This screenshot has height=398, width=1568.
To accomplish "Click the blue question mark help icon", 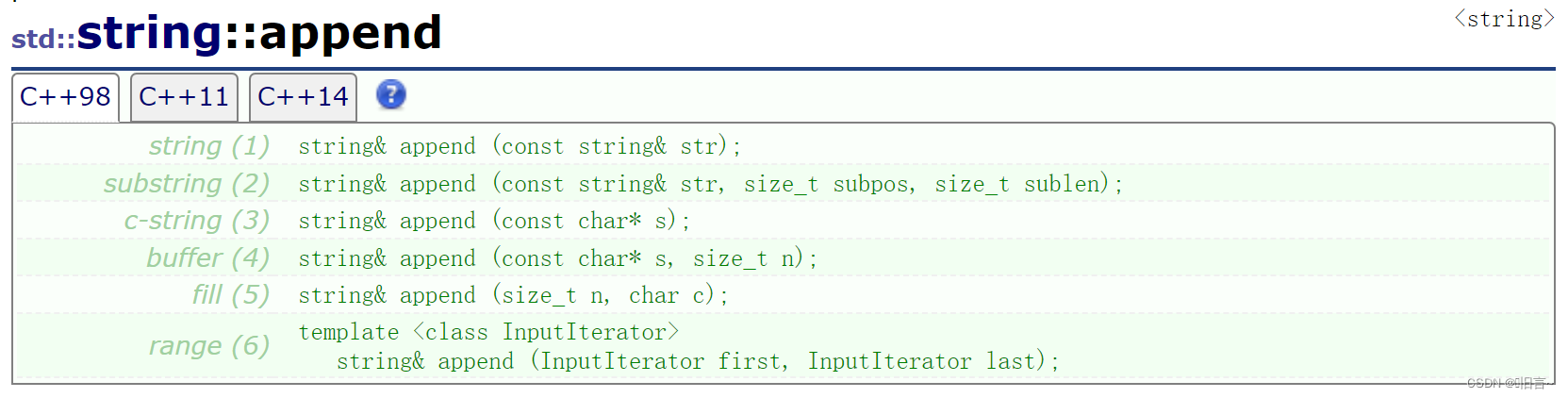I will click(391, 94).
